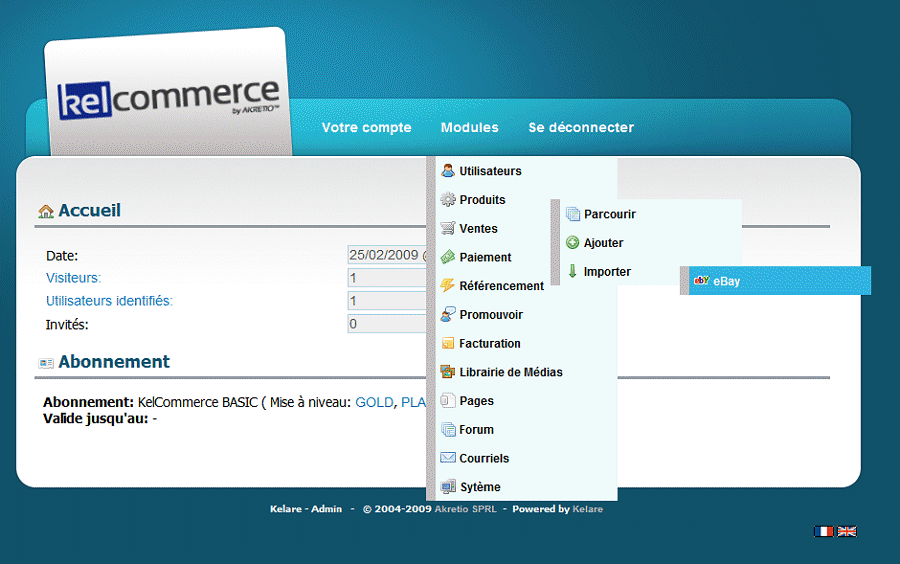Click the Produits gear icon
The width and height of the screenshot is (900, 564).
point(448,200)
